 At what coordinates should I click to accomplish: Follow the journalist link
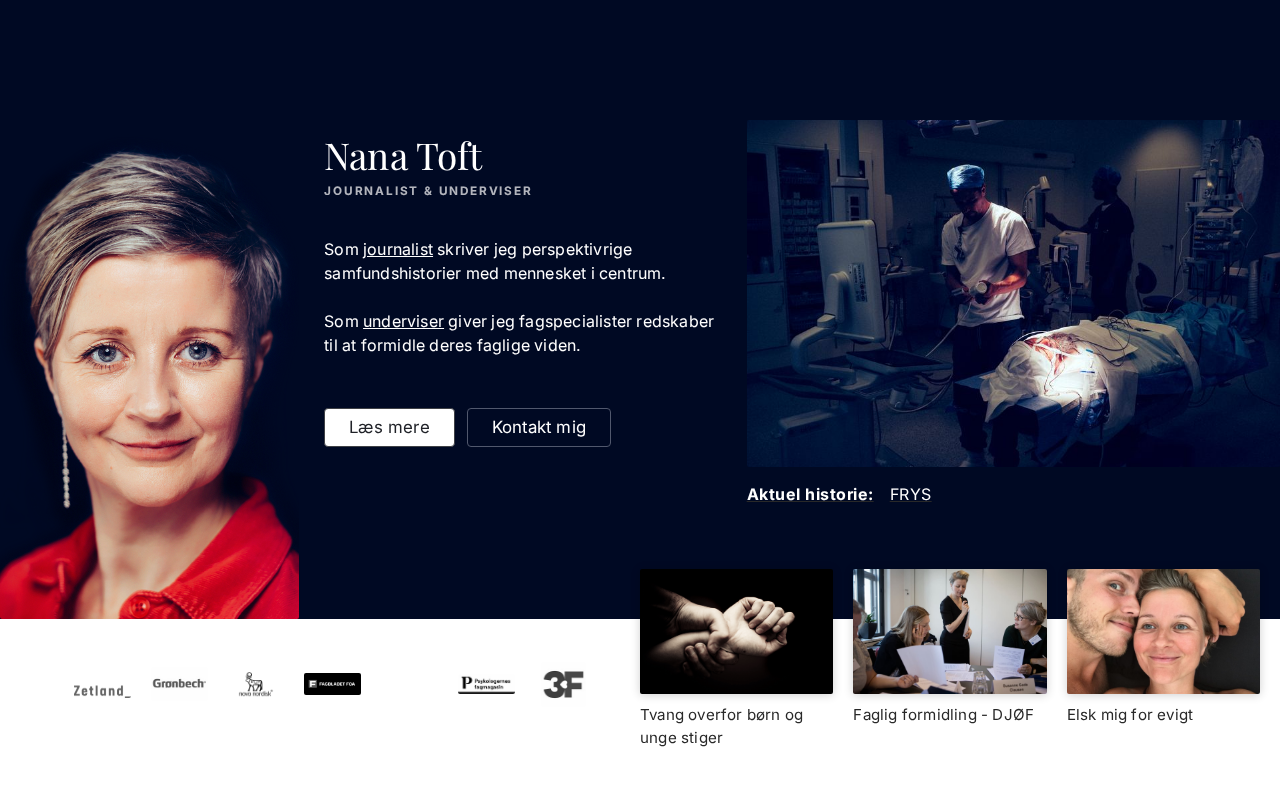(x=398, y=249)
